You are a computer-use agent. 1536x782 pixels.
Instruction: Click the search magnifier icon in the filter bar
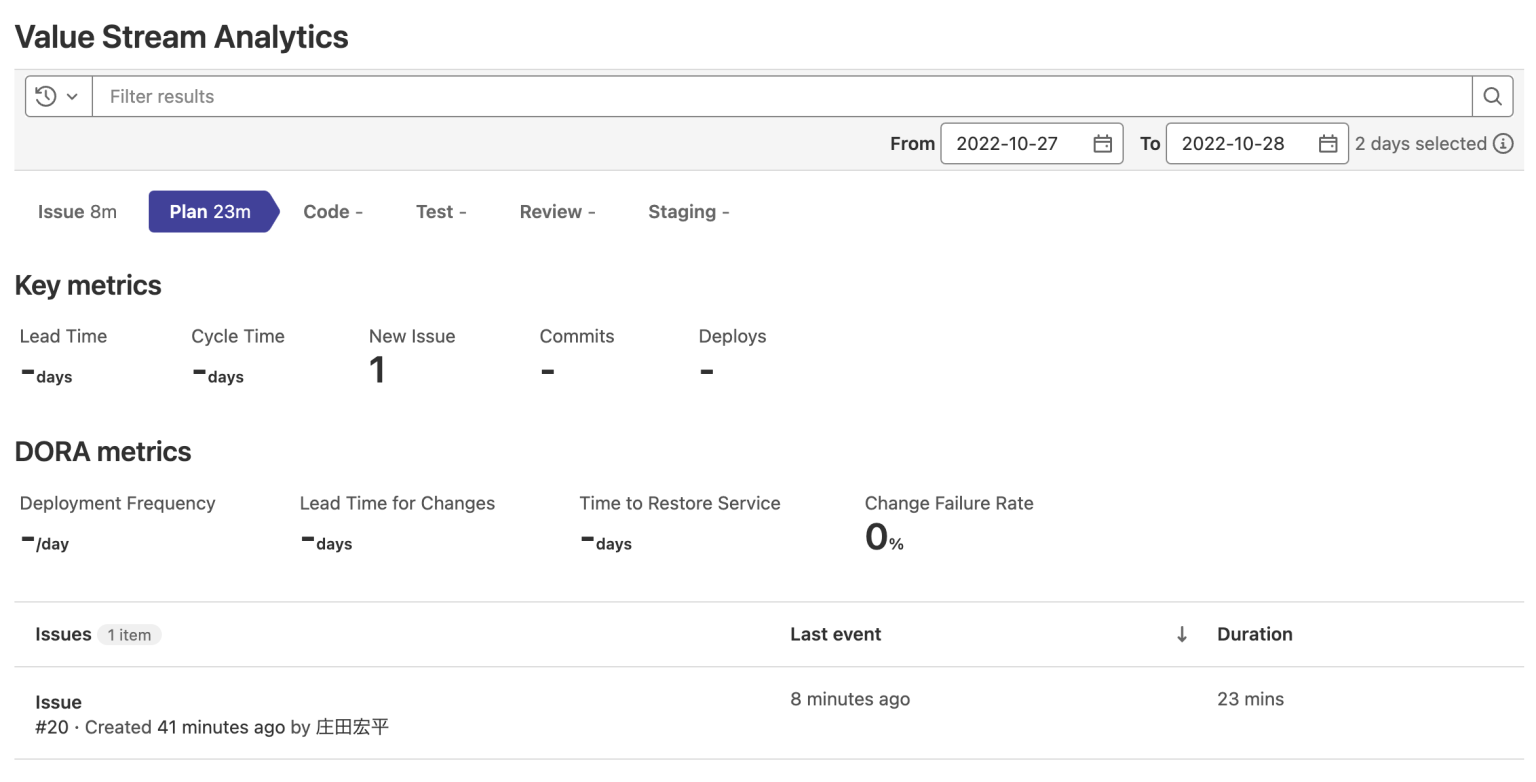click(1492, 96)
